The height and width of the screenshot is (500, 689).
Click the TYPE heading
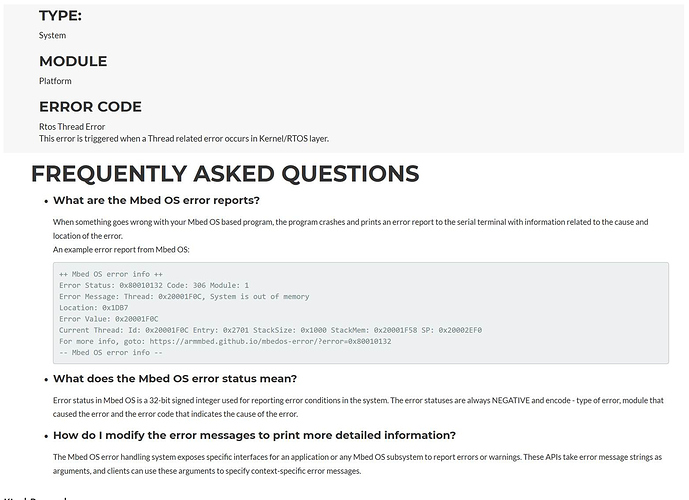coord(60,16)
